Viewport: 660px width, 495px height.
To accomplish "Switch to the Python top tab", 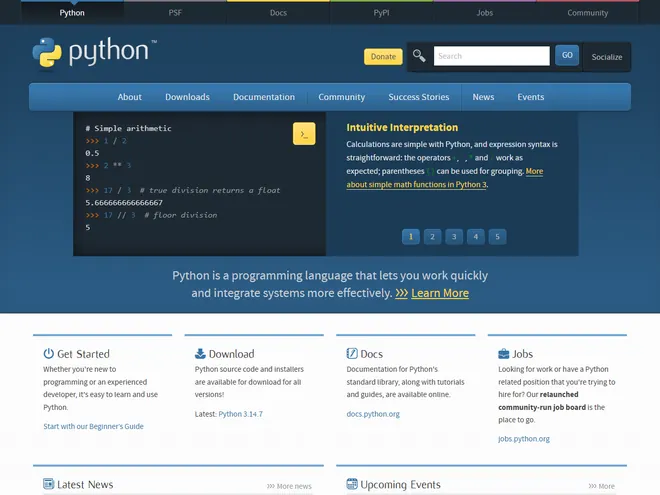I will [x=72, y=13].
